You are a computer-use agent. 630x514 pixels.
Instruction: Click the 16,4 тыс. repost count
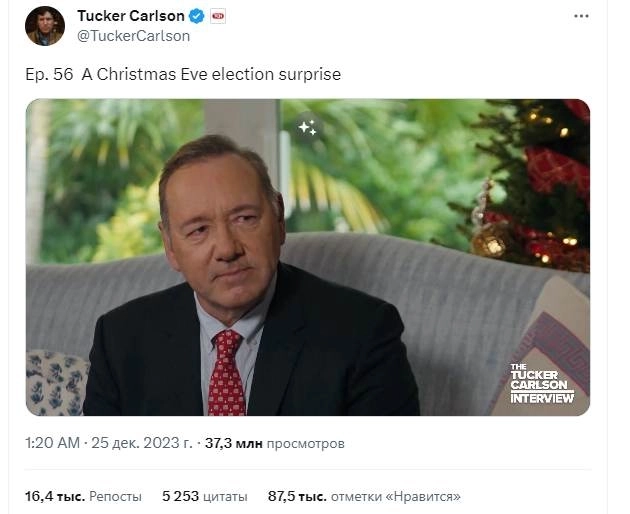(x=54, y=495)
